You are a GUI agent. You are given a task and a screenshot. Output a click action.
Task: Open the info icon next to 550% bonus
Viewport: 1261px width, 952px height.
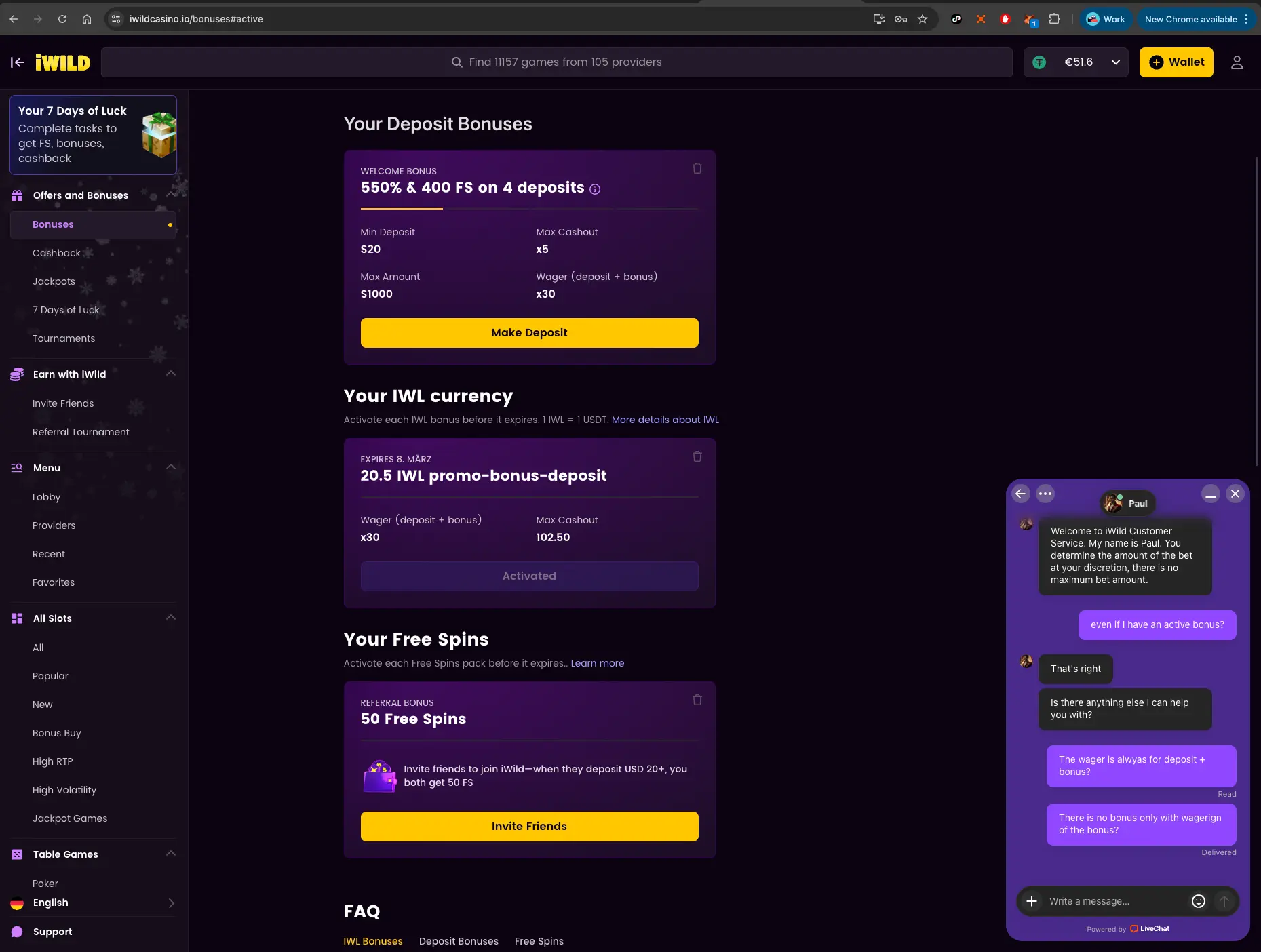(x=595, y=189)
